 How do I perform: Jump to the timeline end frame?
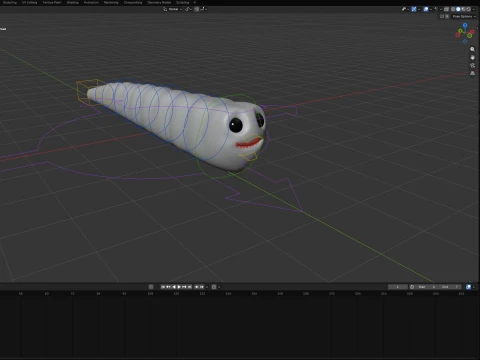pos(190,287)
